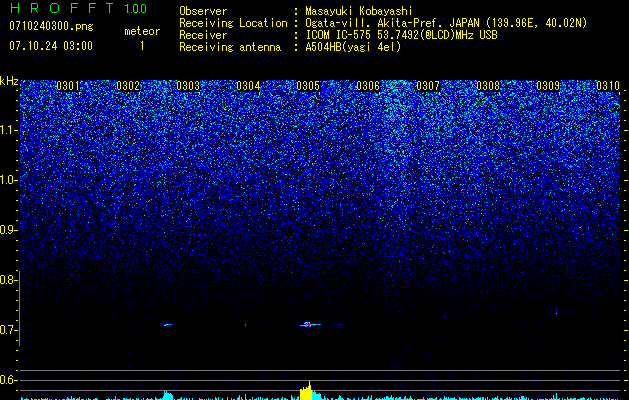
Task: Click the meteor label
Action: click(x=142, y=31)
